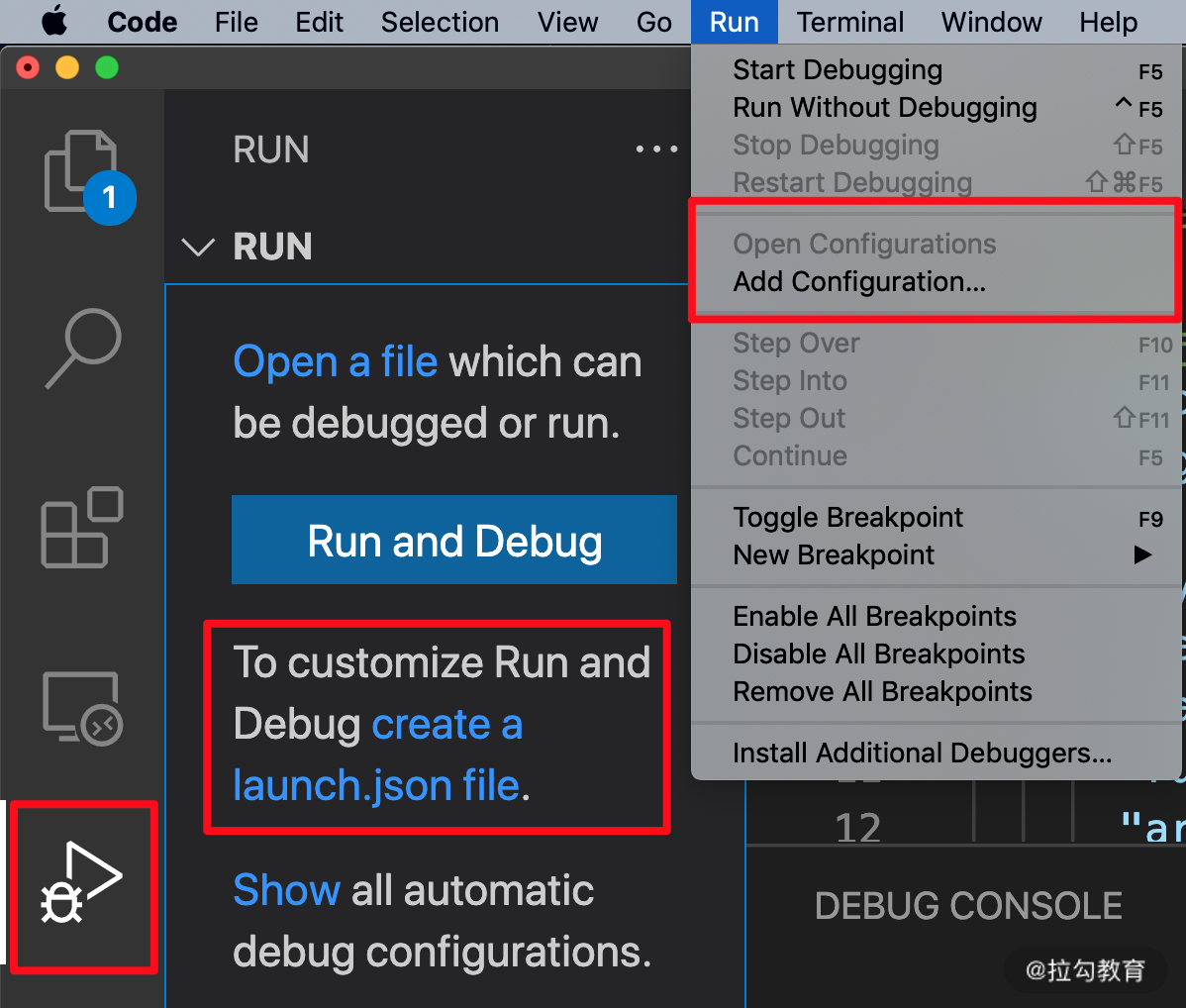Click the green zoom window button
The height and width of the screenshot is (1008, 1186).
pyautogui.click(x=107, y=68)
